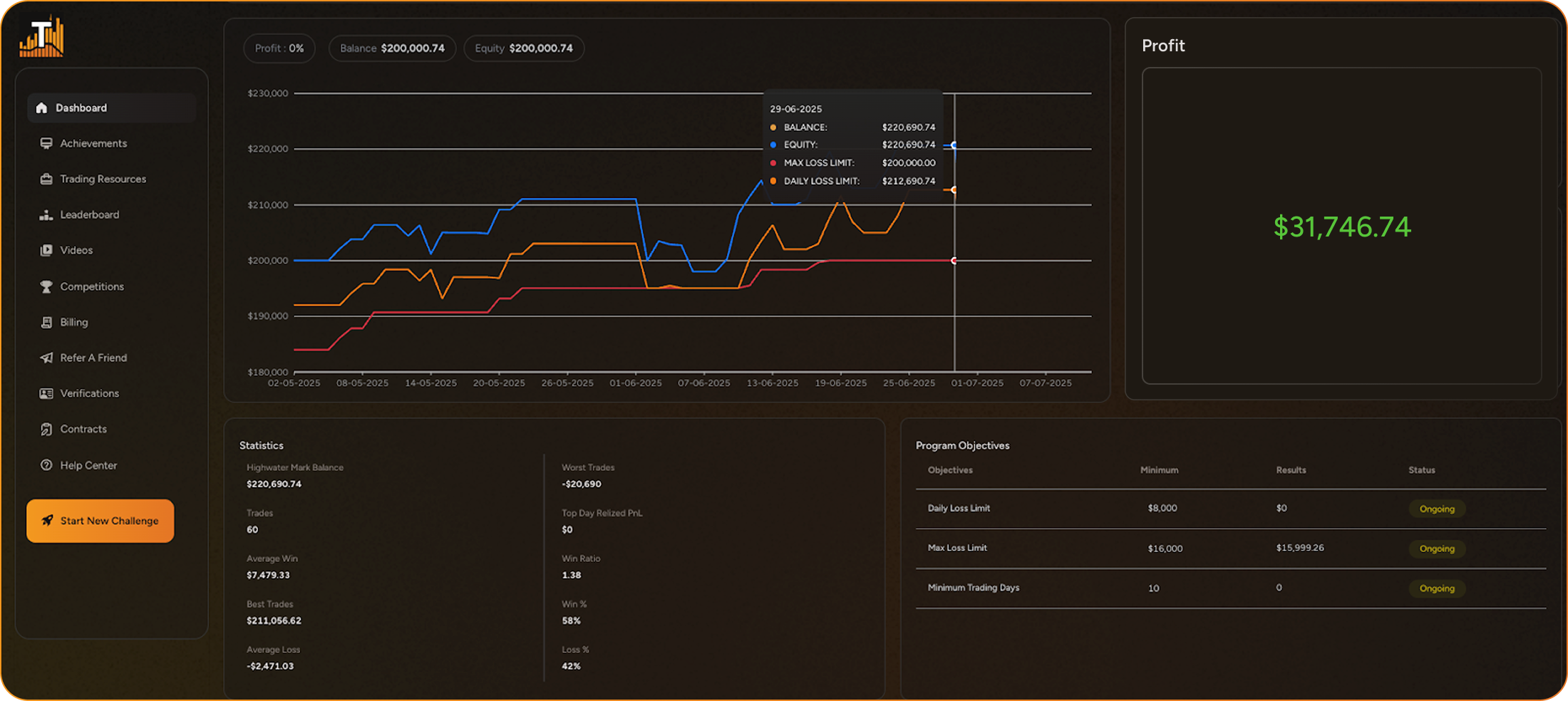Image resolution: width=1568 pixels, height=701 pixels.
Task: Click the Contracts document icon
Action: 46,429
